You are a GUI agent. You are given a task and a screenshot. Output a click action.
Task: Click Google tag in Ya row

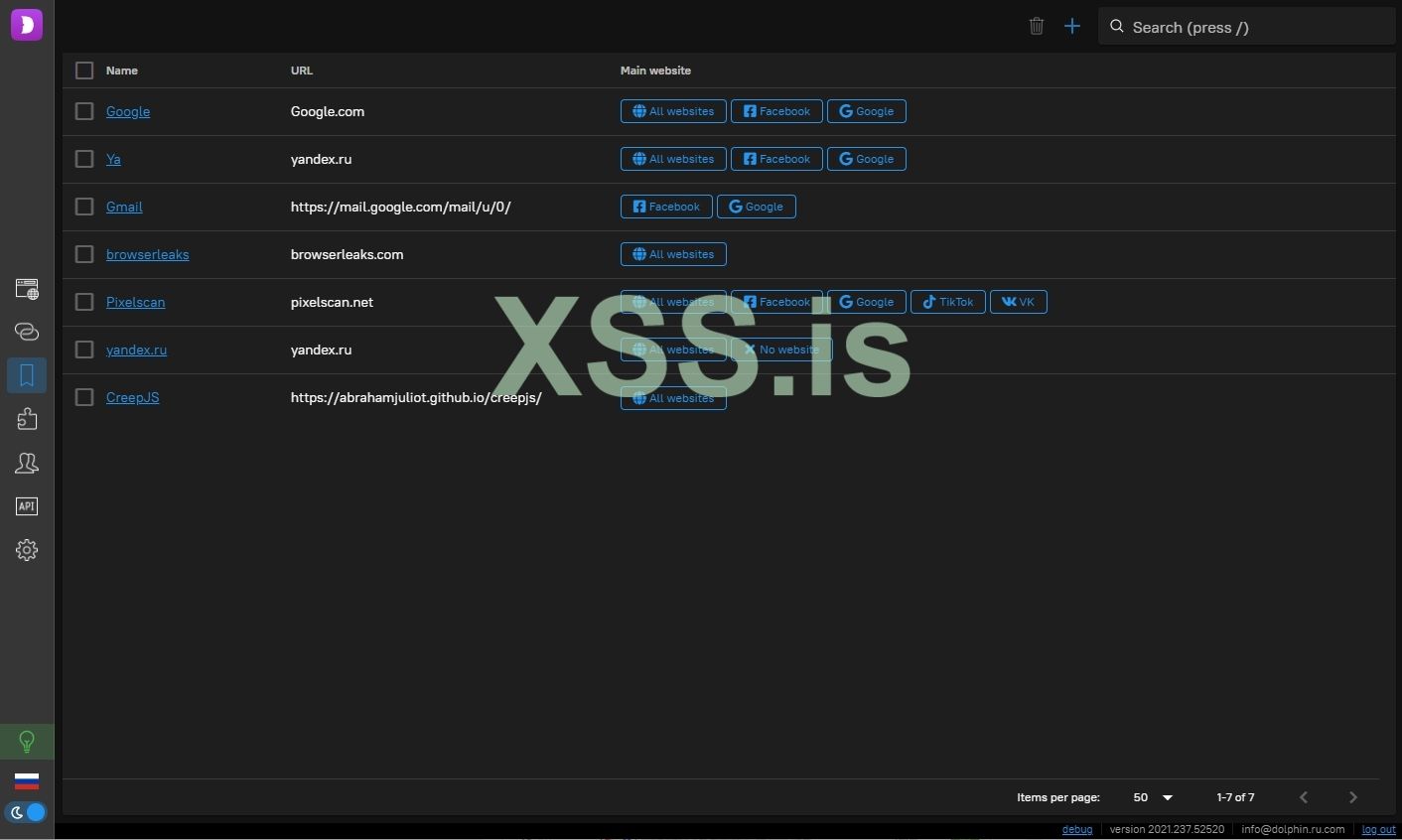(x=867, y=159)
